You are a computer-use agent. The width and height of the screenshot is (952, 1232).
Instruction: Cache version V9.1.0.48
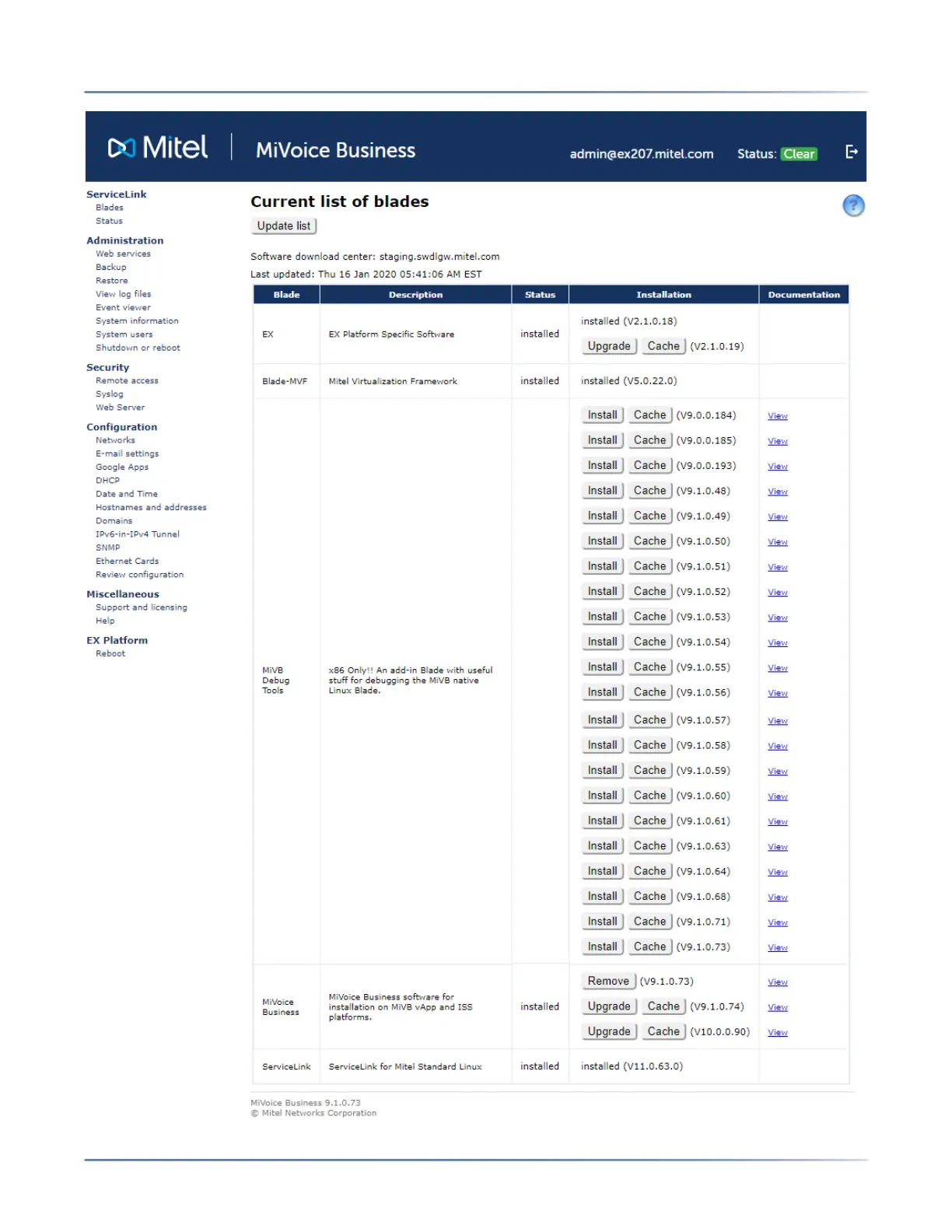pyautogui.click(x=649, y=491)
